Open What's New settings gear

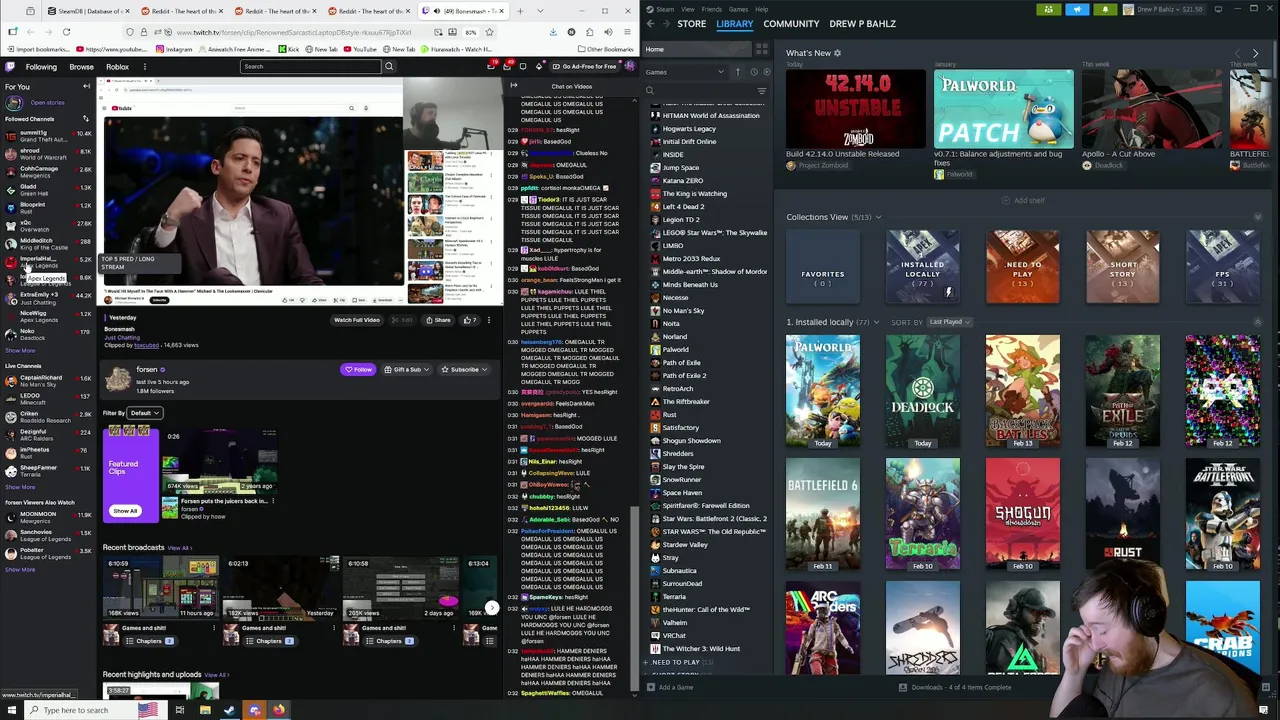coord(838,53)
